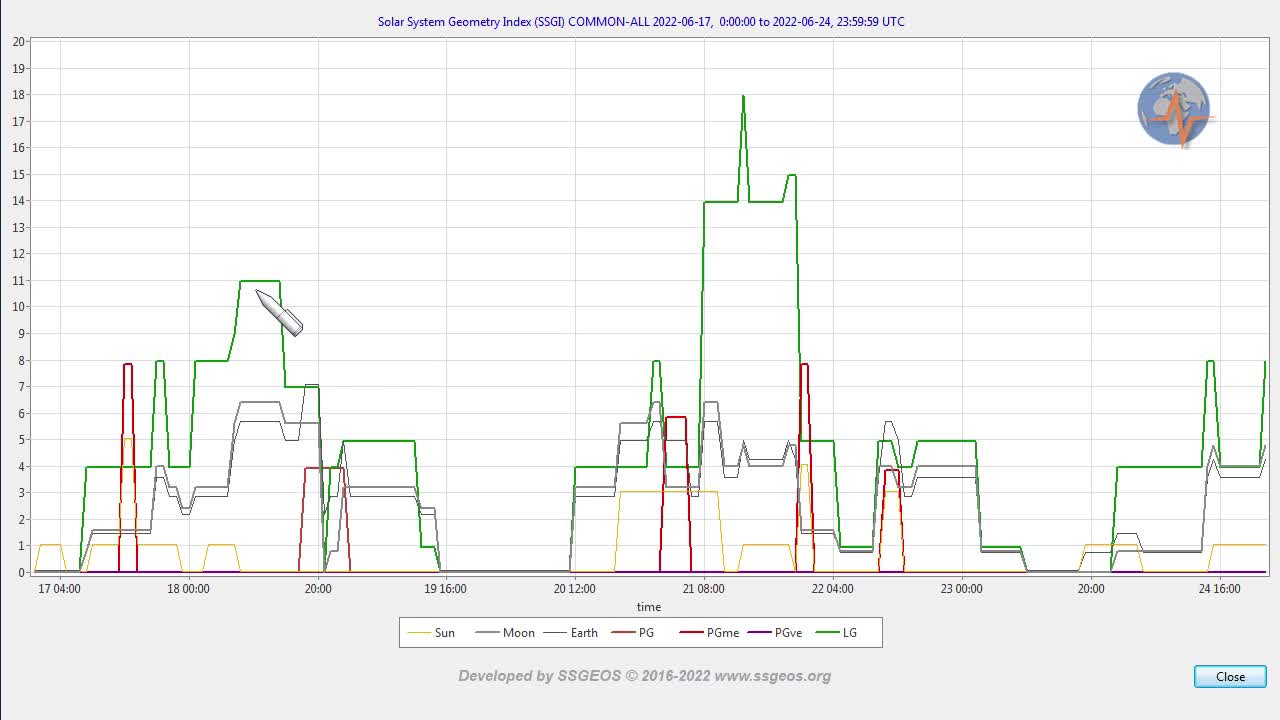This screenshot has height=720, width=1280.
Task: Click the y-axis value 18
Action: point(19,95)
